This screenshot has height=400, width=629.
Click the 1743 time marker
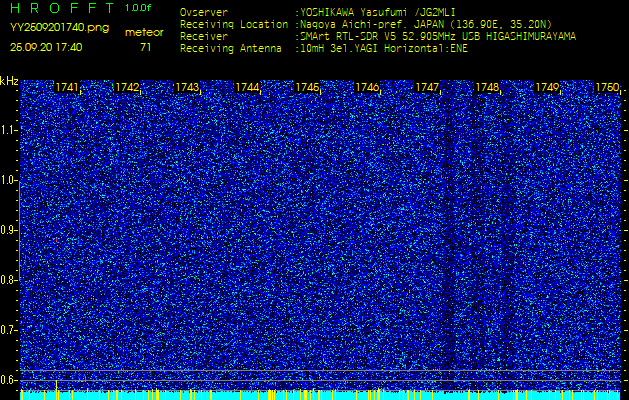point(187,87)
